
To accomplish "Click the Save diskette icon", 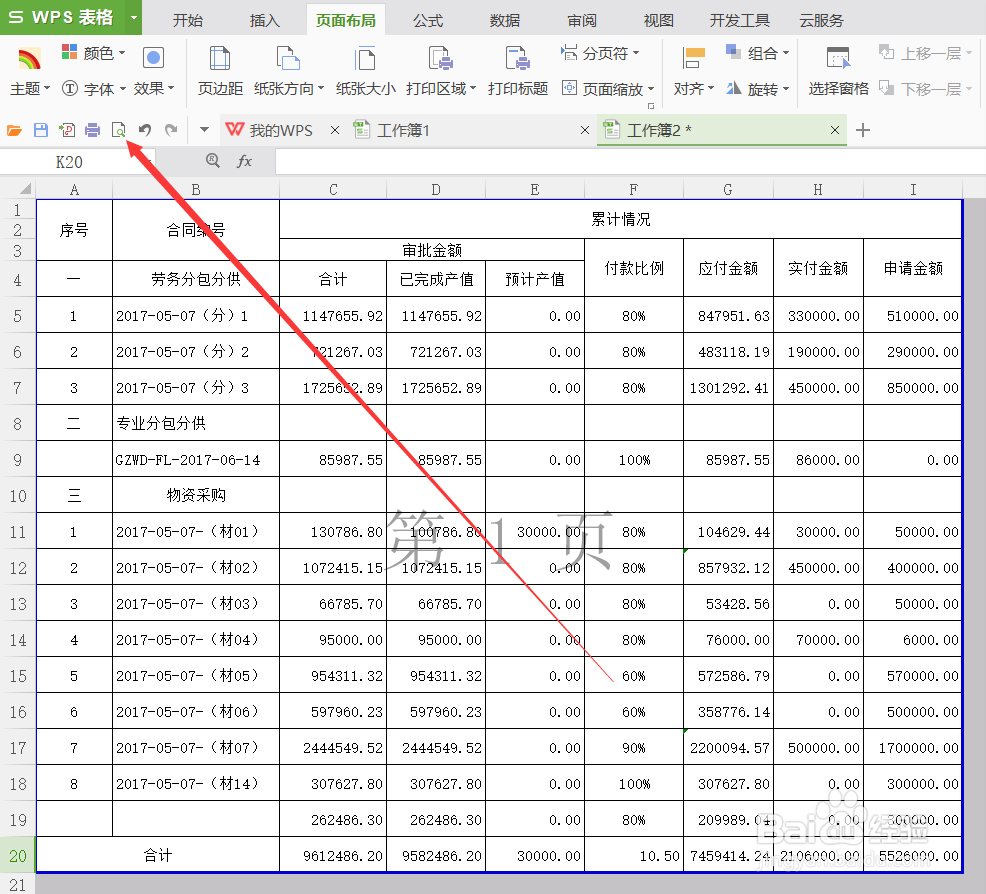I will point(40,130).
